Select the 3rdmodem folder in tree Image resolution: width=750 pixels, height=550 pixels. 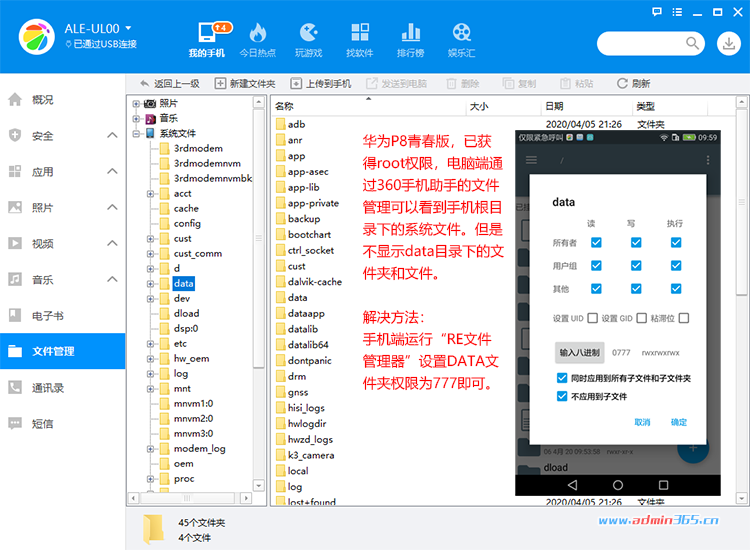click(x=198, y=148)
